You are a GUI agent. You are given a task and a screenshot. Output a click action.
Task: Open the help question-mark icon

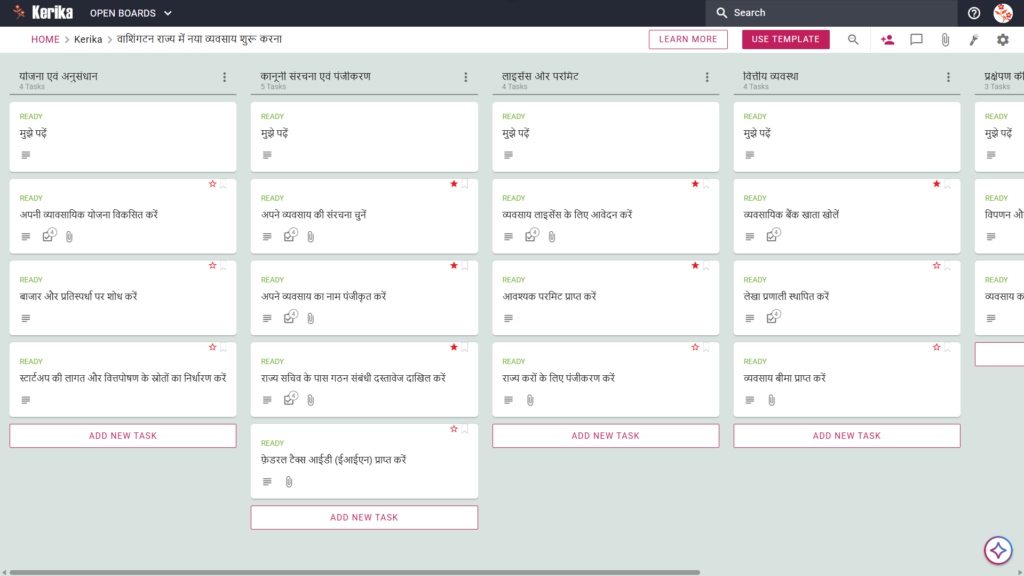coord(974,13)
